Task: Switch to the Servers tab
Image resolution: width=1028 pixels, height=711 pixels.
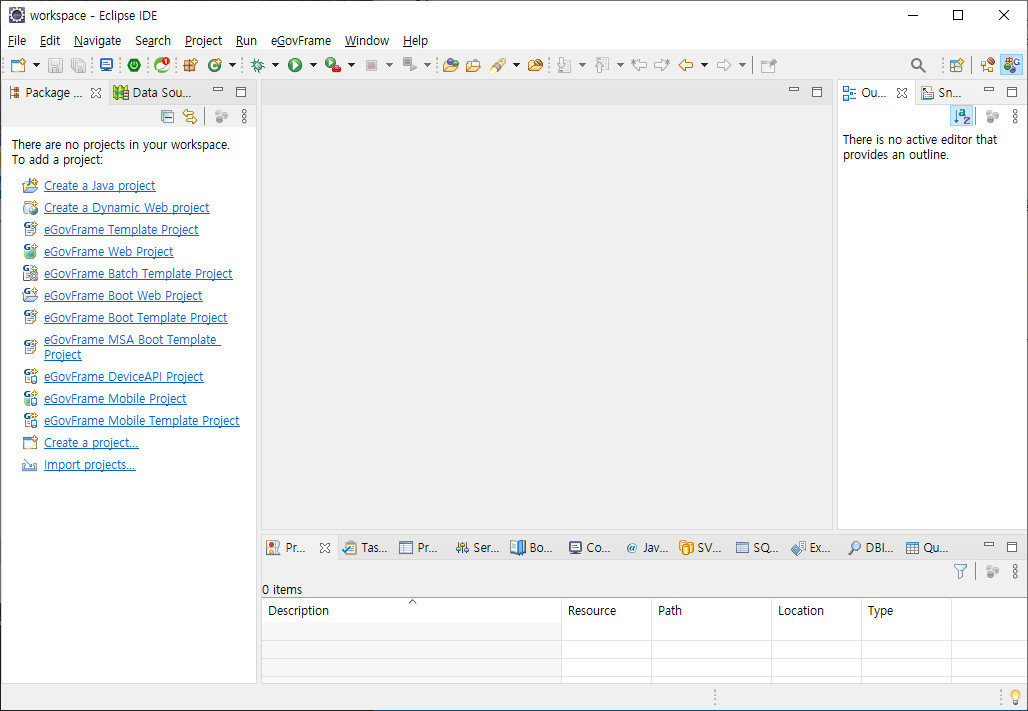Action: (478, 548)
